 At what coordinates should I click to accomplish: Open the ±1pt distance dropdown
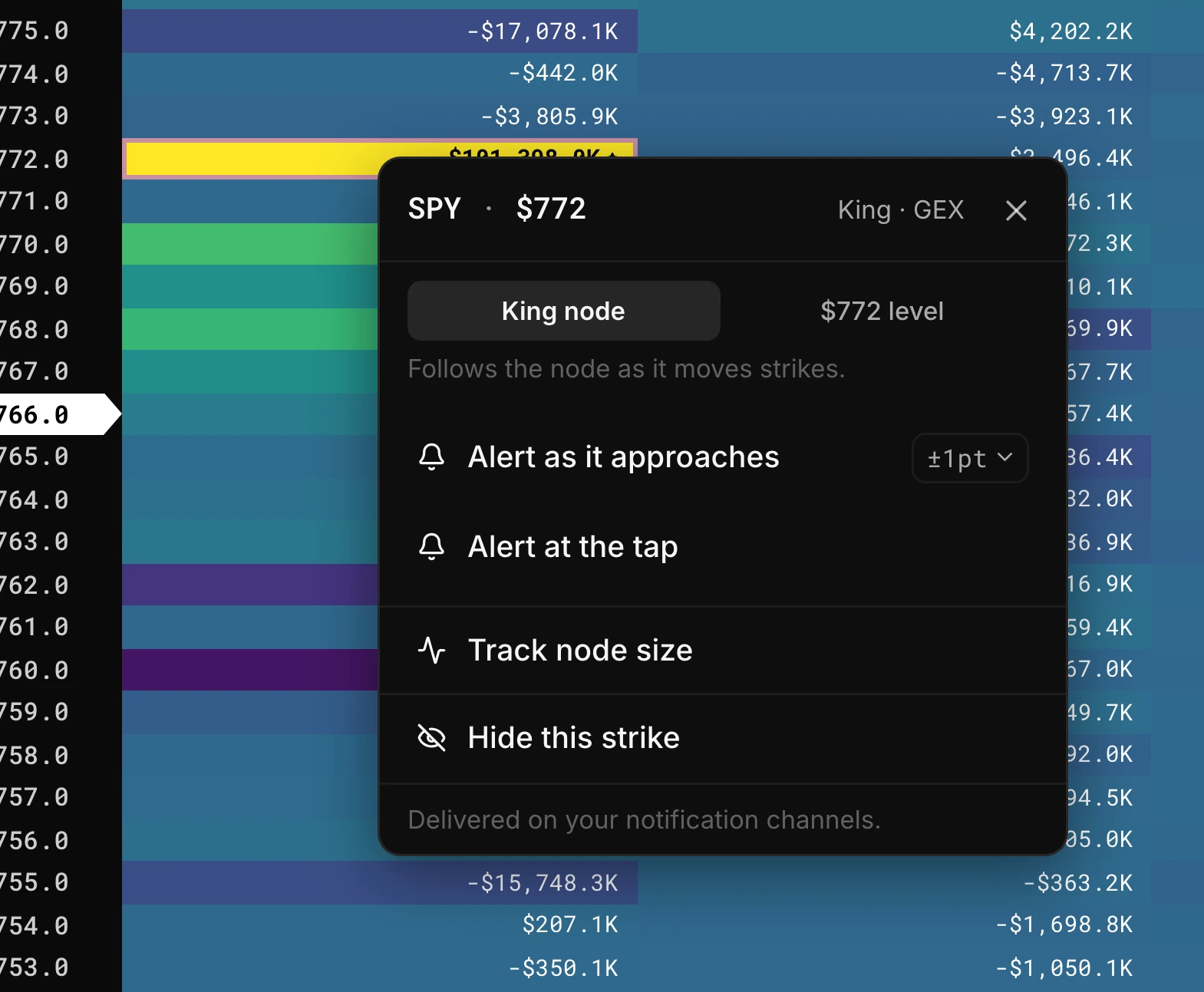point(970,458)
